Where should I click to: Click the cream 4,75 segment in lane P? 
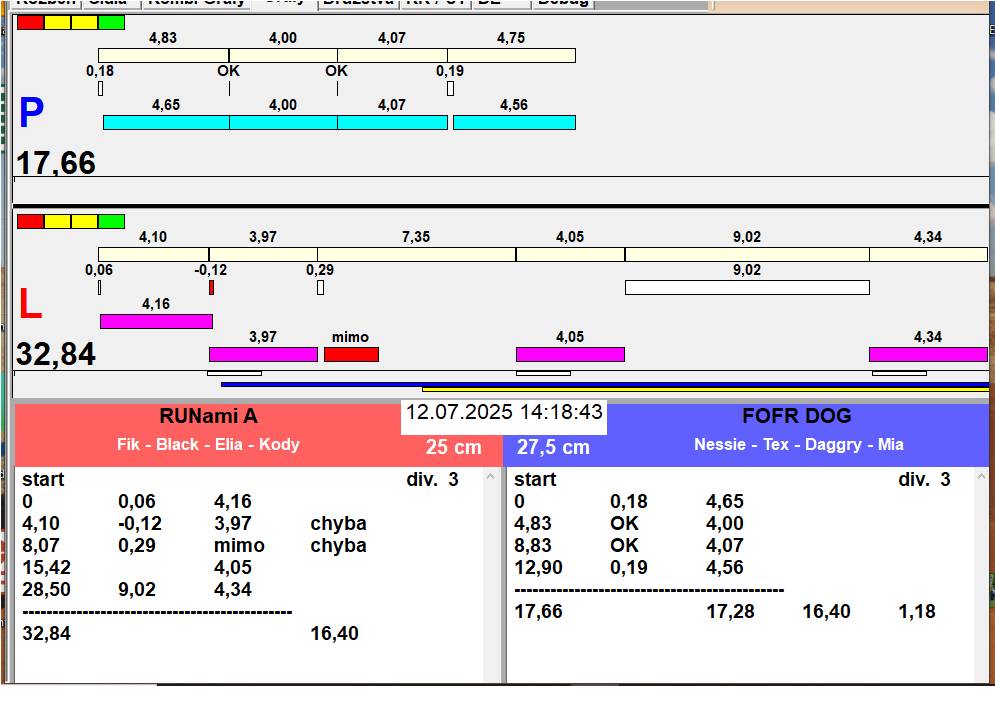[511, 55]
